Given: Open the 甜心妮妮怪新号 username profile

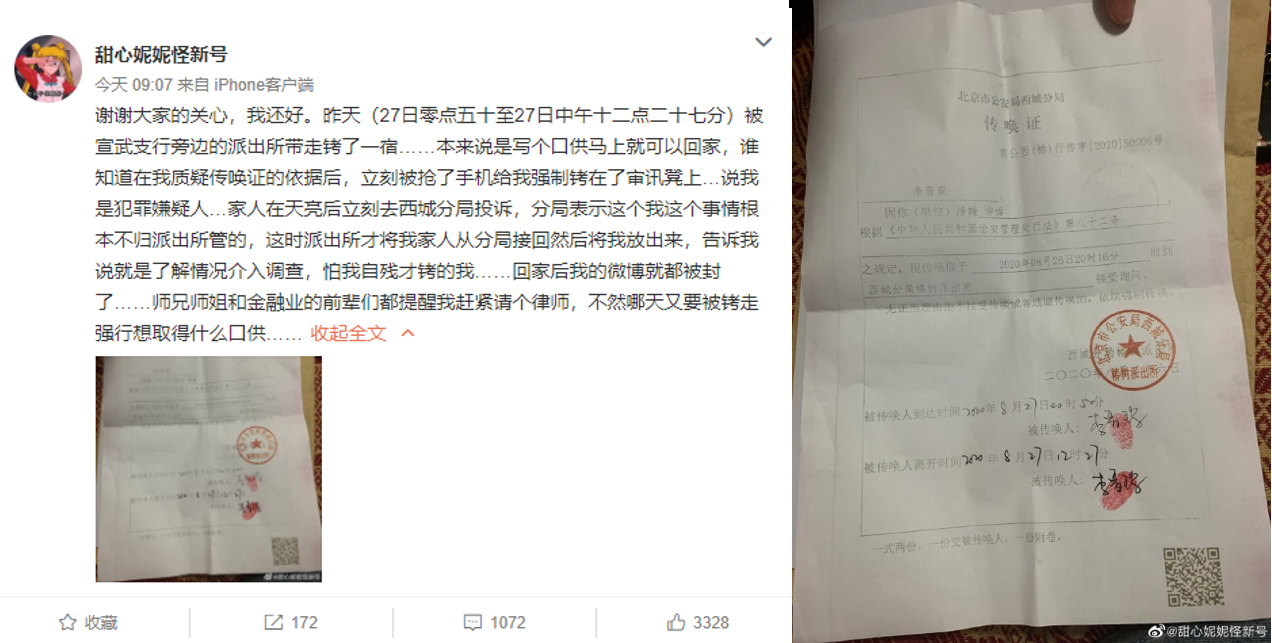Looking at the screenshot, I should pyautogui.click(x=161, y=54).
